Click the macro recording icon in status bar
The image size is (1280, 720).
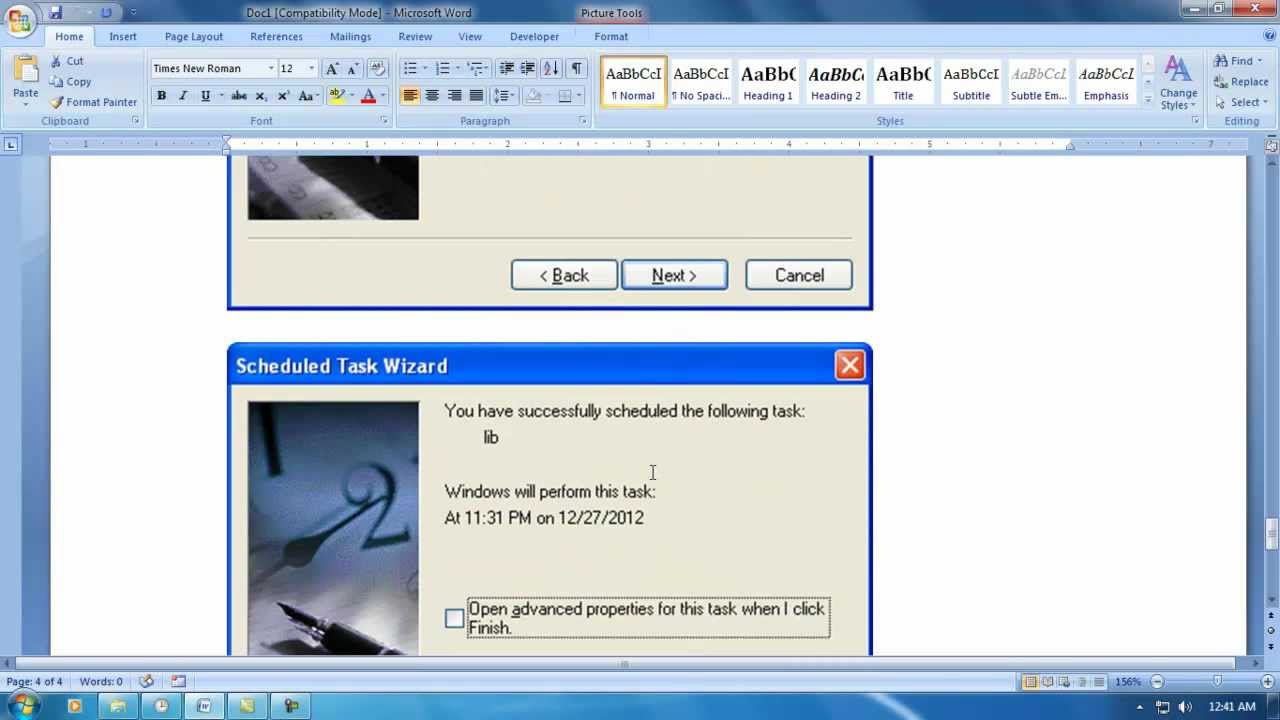(x=178, y=681)
